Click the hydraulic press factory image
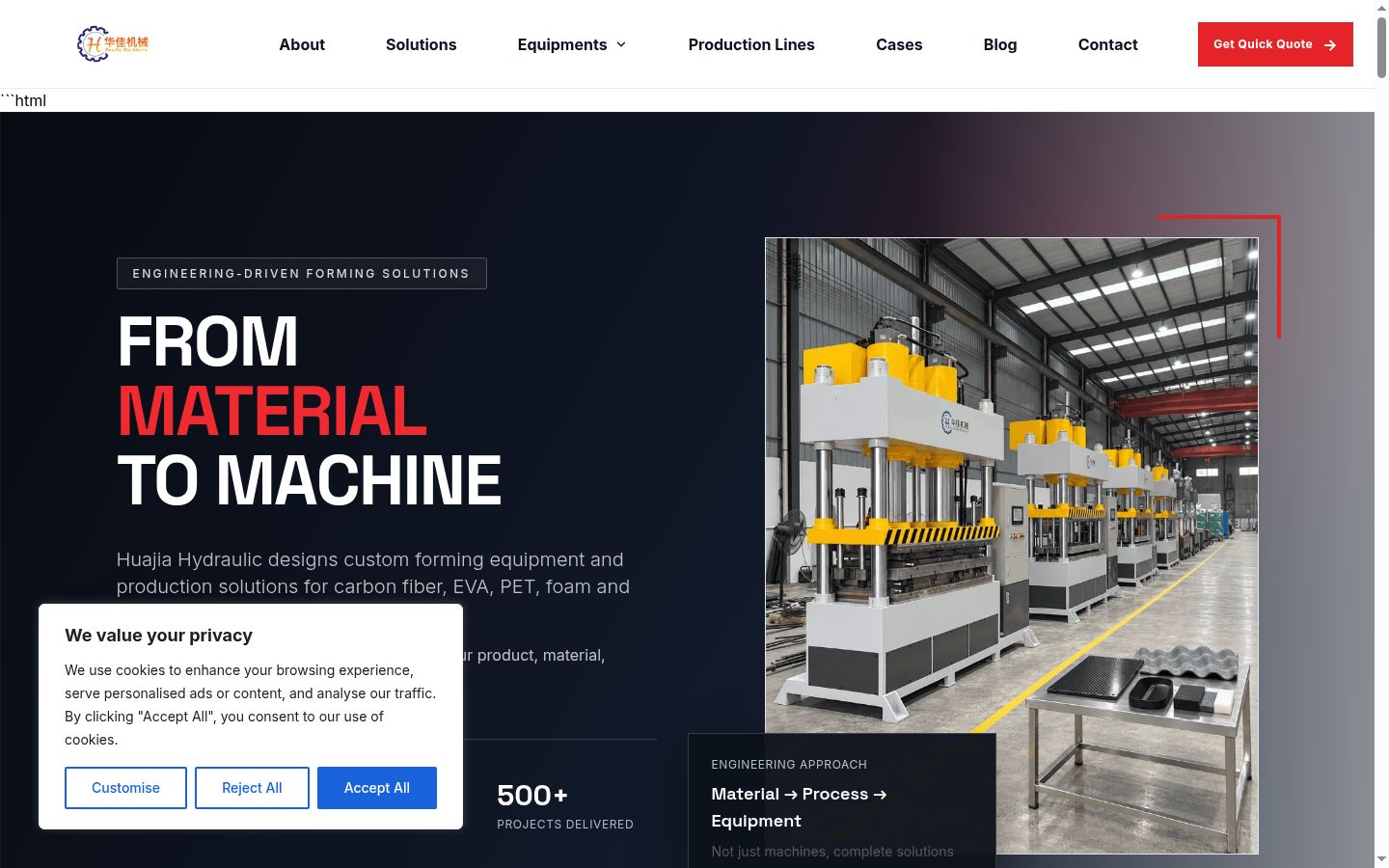This screenshot has width=1389, height=868. [1012, 546]
